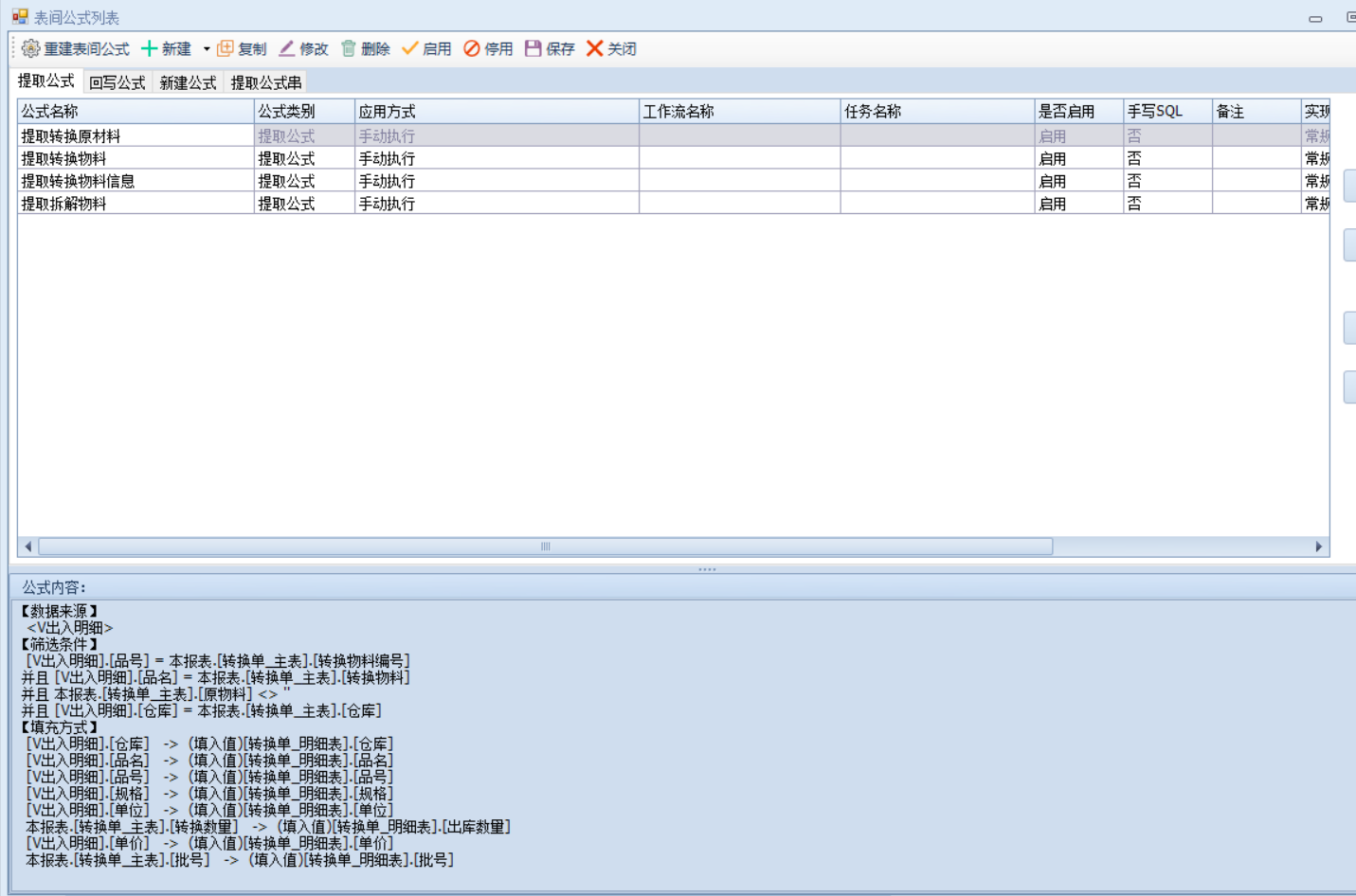
Task: Click the 启用 checkmark icon
Action: [410, 48]
